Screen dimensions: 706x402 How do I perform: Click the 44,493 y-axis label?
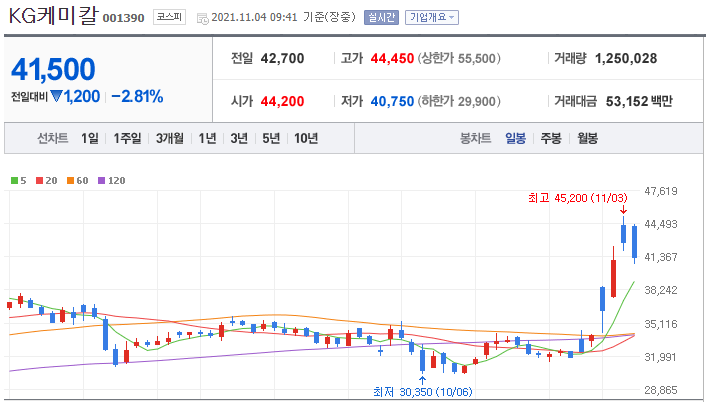click(x=661, y=224)
